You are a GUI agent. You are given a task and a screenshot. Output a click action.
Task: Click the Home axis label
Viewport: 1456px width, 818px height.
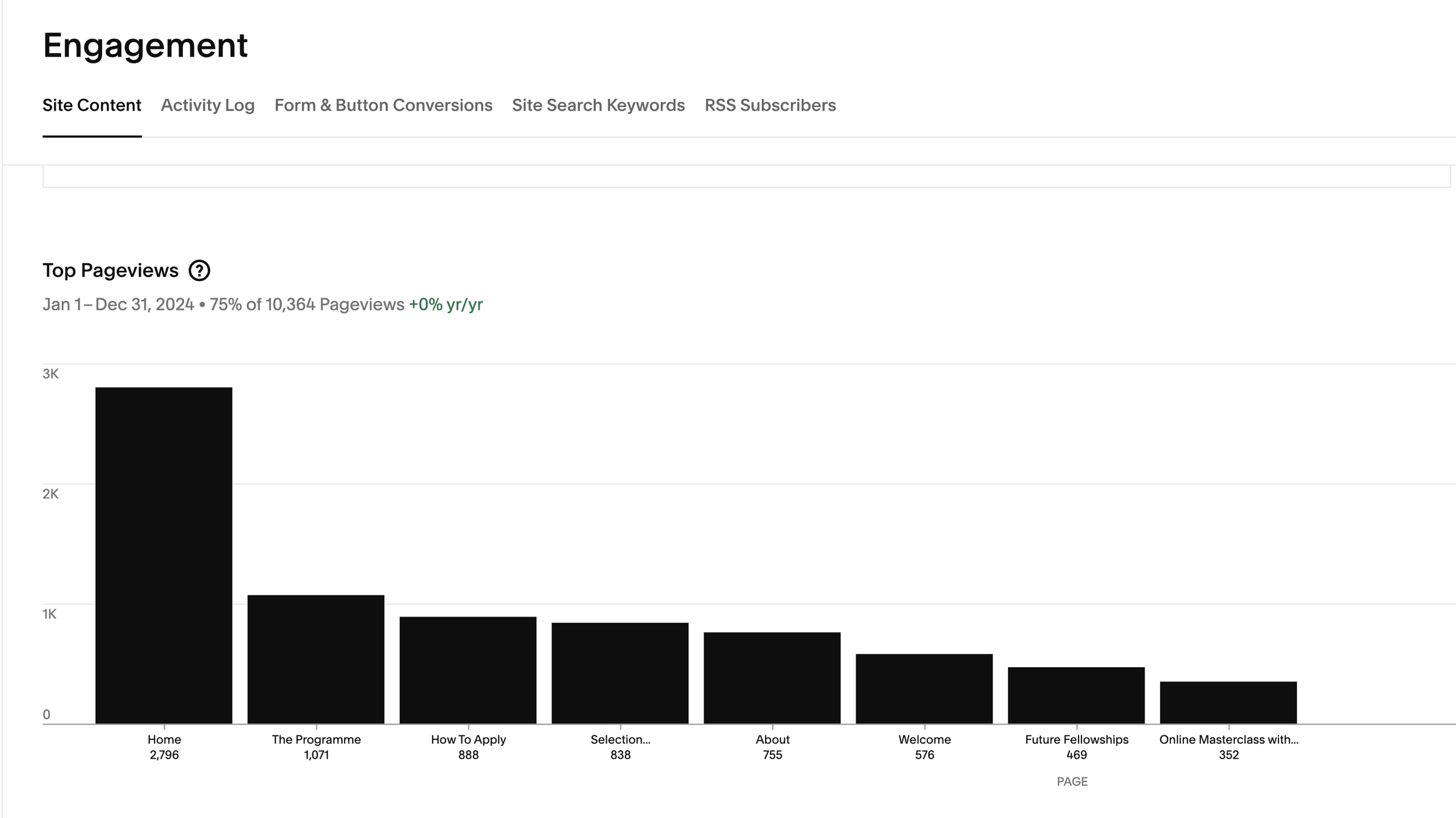(164, 739)
